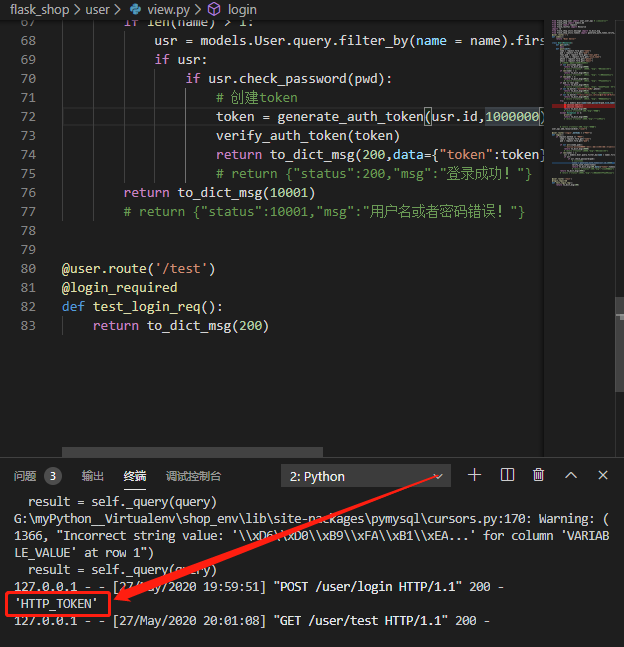This screenshot has height=647, width=624.
Task: Click 'usr.check_password(pwd)' on line 70
Action: coord(296,79)
